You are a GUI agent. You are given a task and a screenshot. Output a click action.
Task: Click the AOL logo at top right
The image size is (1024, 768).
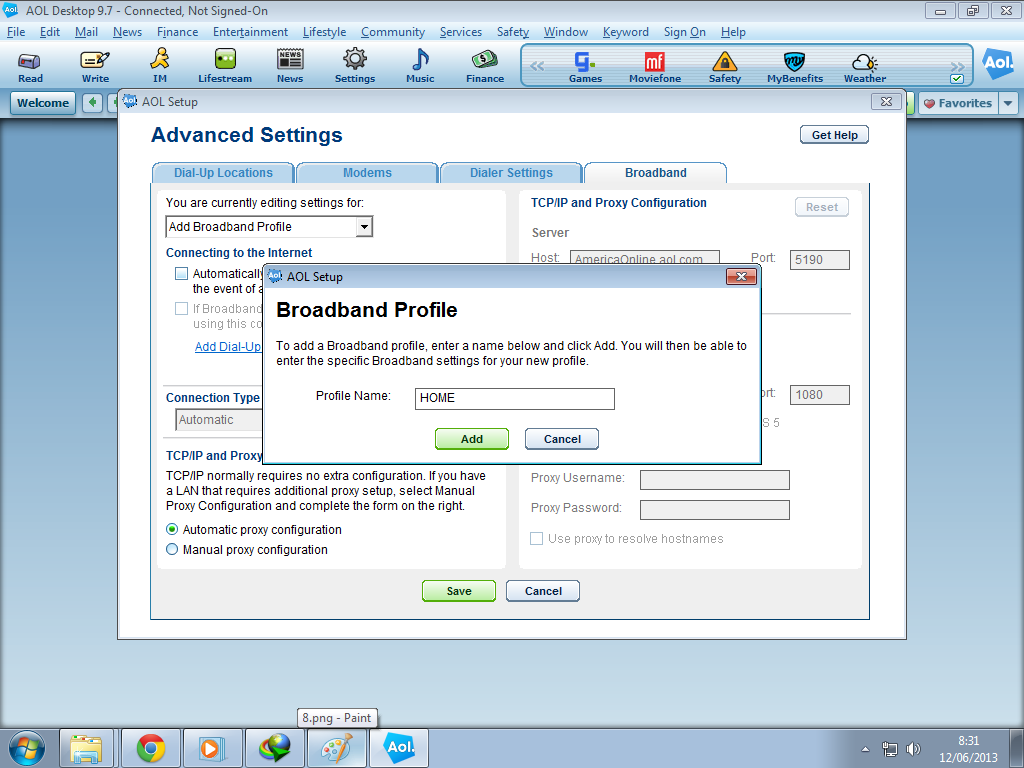pyautogui.click(x=998, y=63)
